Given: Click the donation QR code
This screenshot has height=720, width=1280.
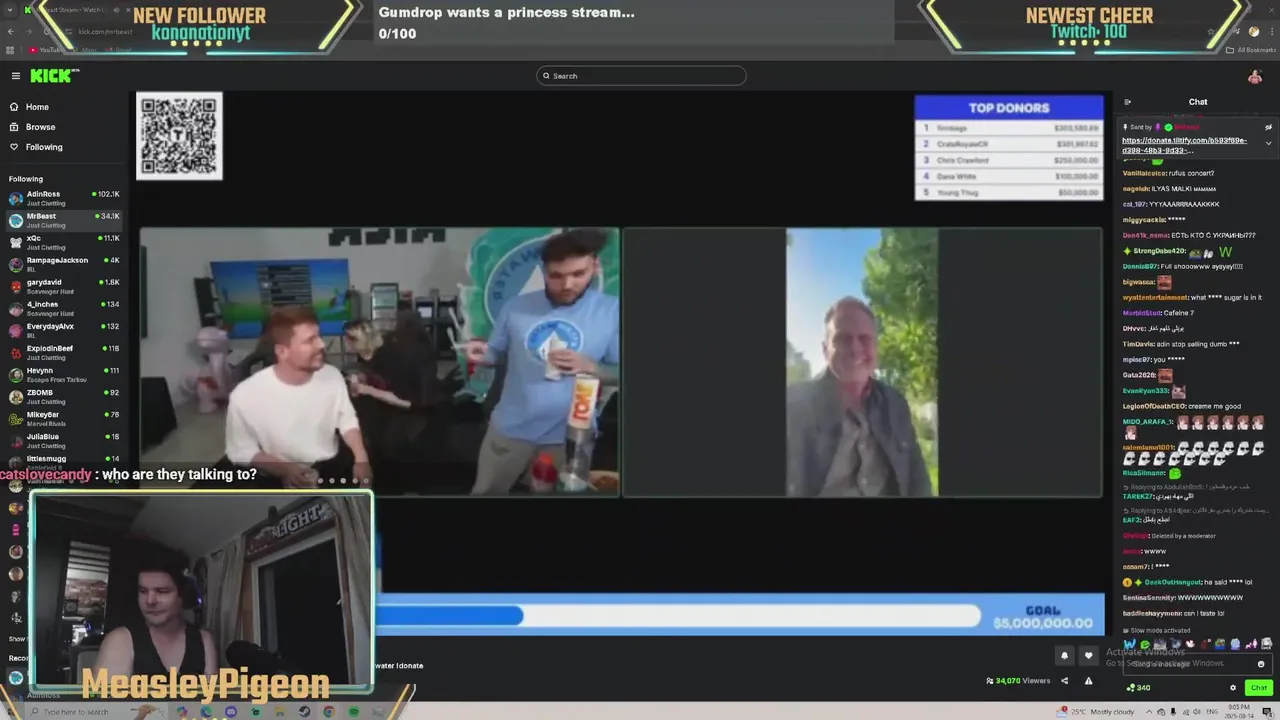Looking at the screenshot, I should [x=179, y=136].
